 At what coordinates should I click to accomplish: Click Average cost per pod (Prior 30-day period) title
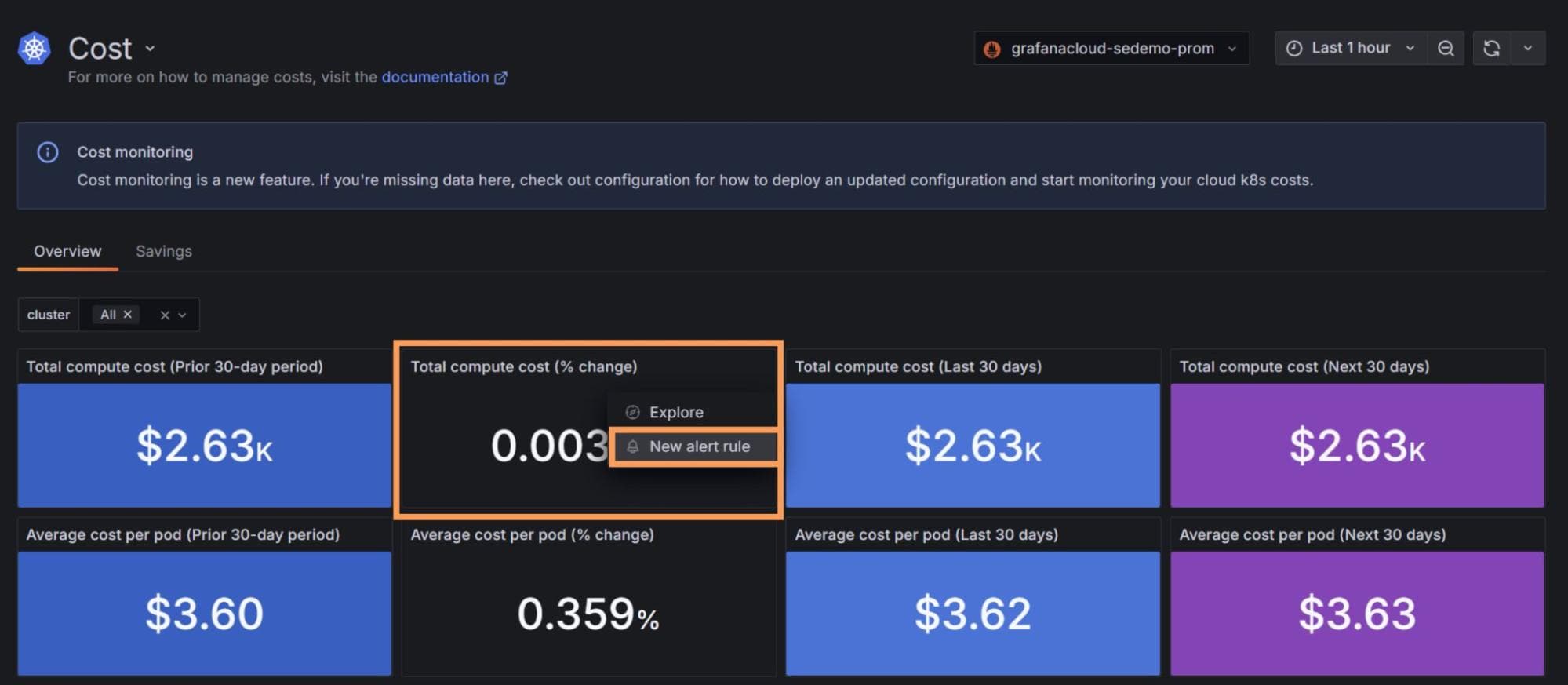point(183,534)
